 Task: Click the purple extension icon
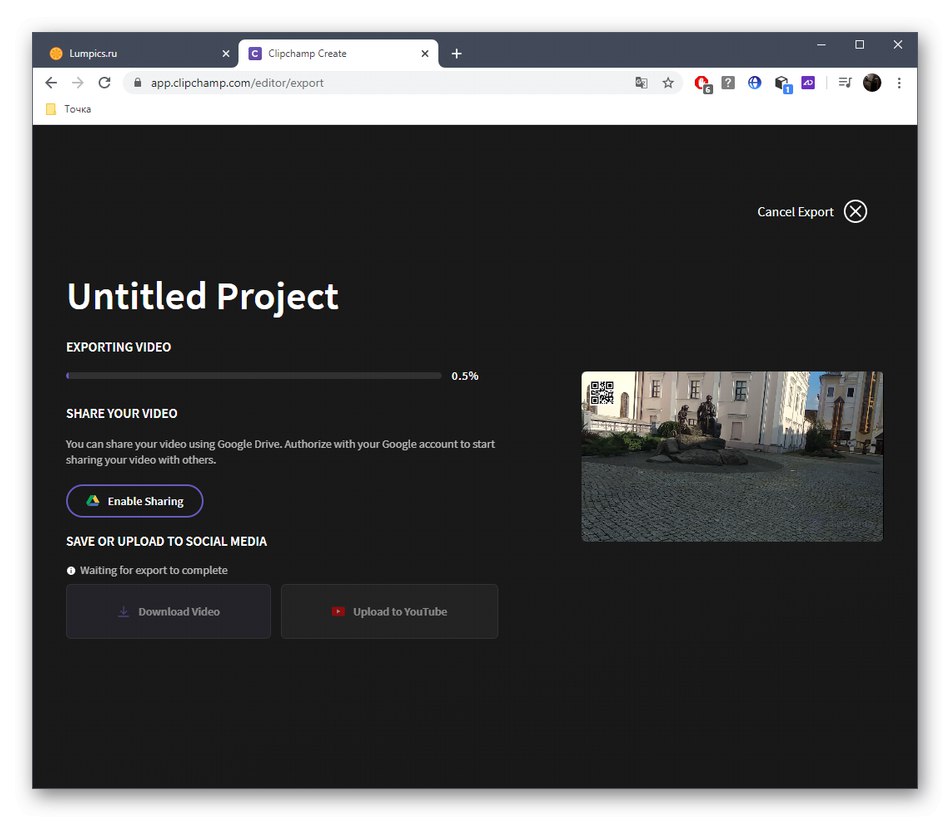click(808, 82)
